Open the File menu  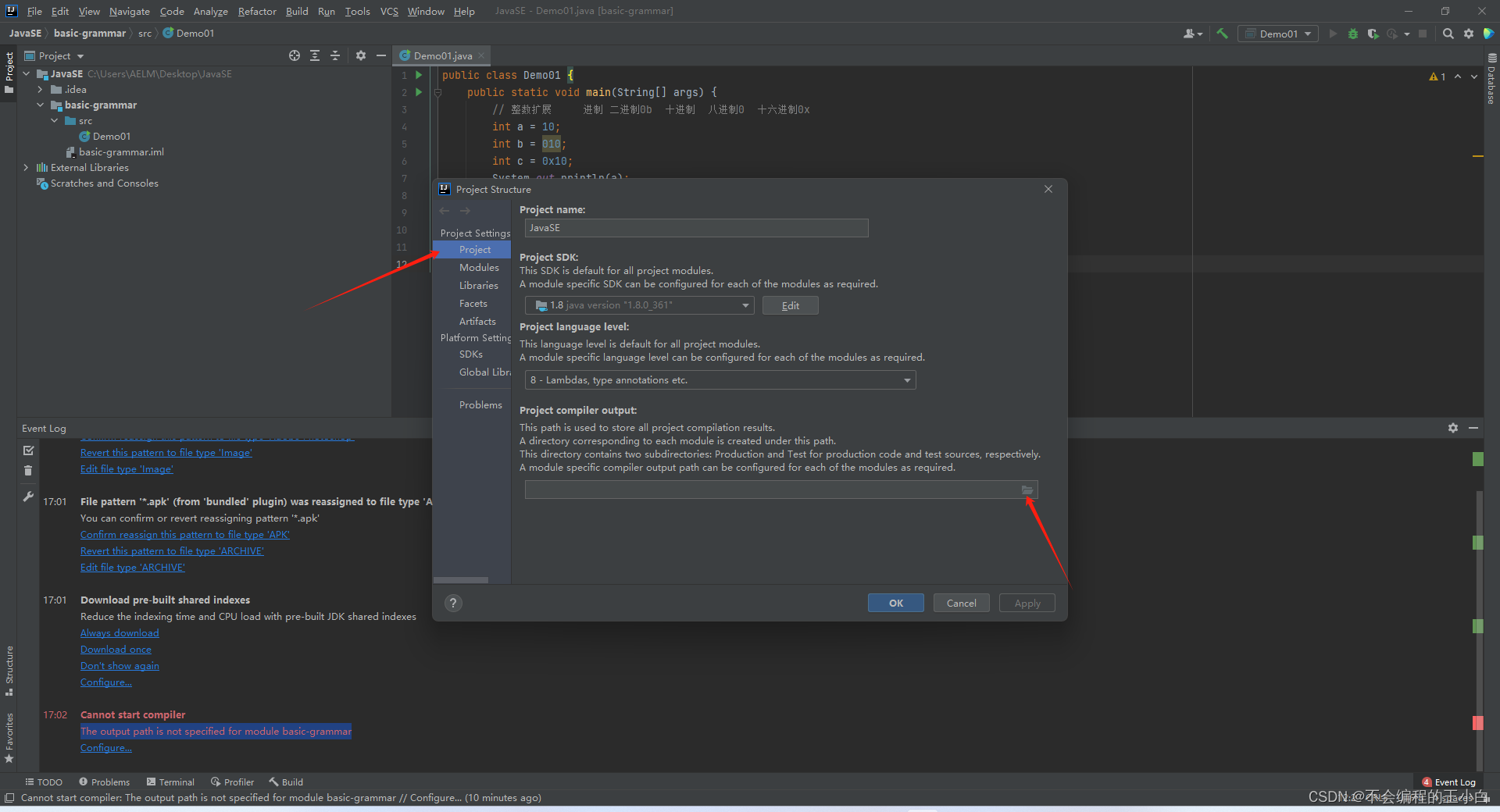click(34, 11)
